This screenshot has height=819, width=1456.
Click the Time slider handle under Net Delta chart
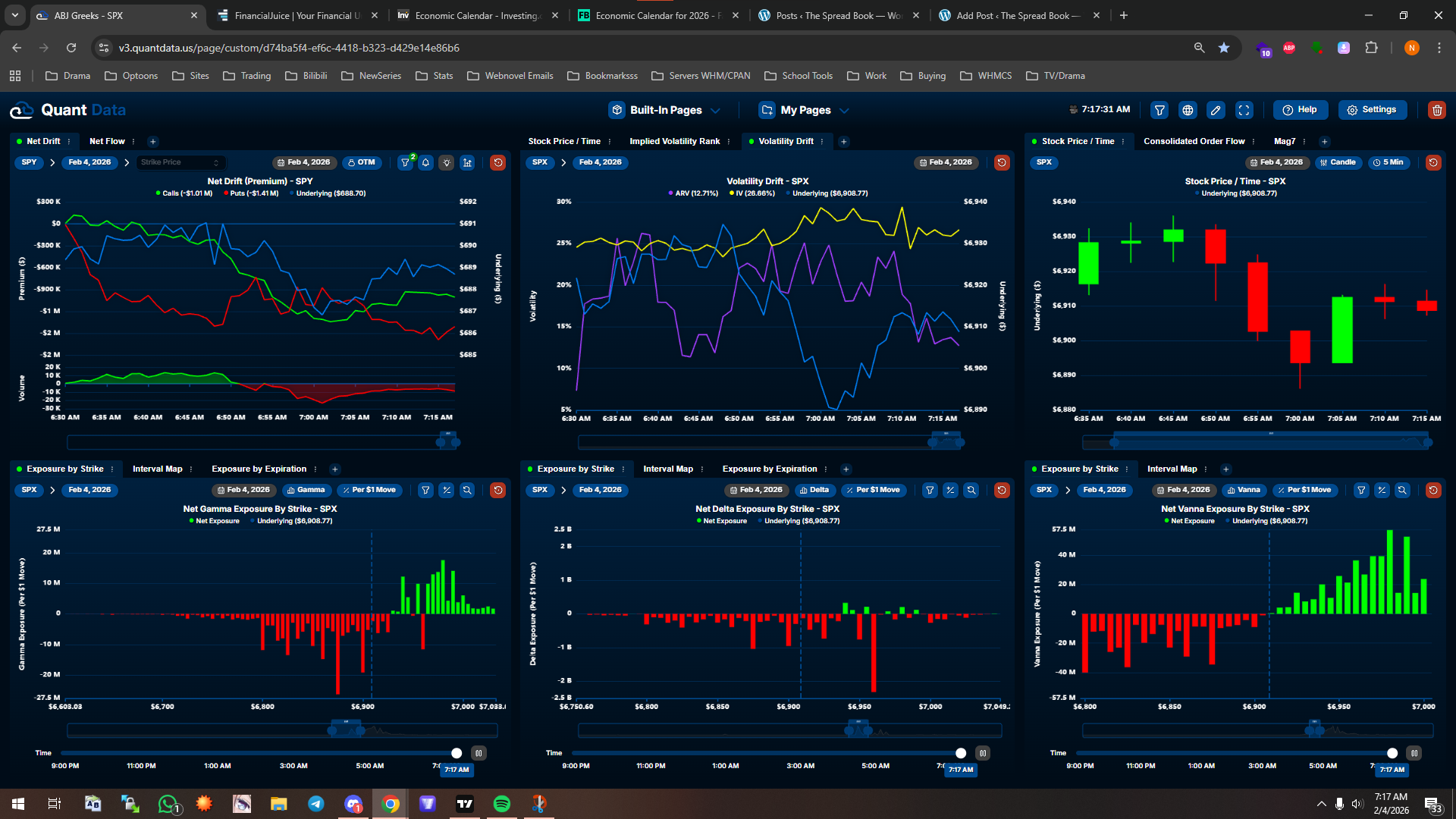(961, 753)
